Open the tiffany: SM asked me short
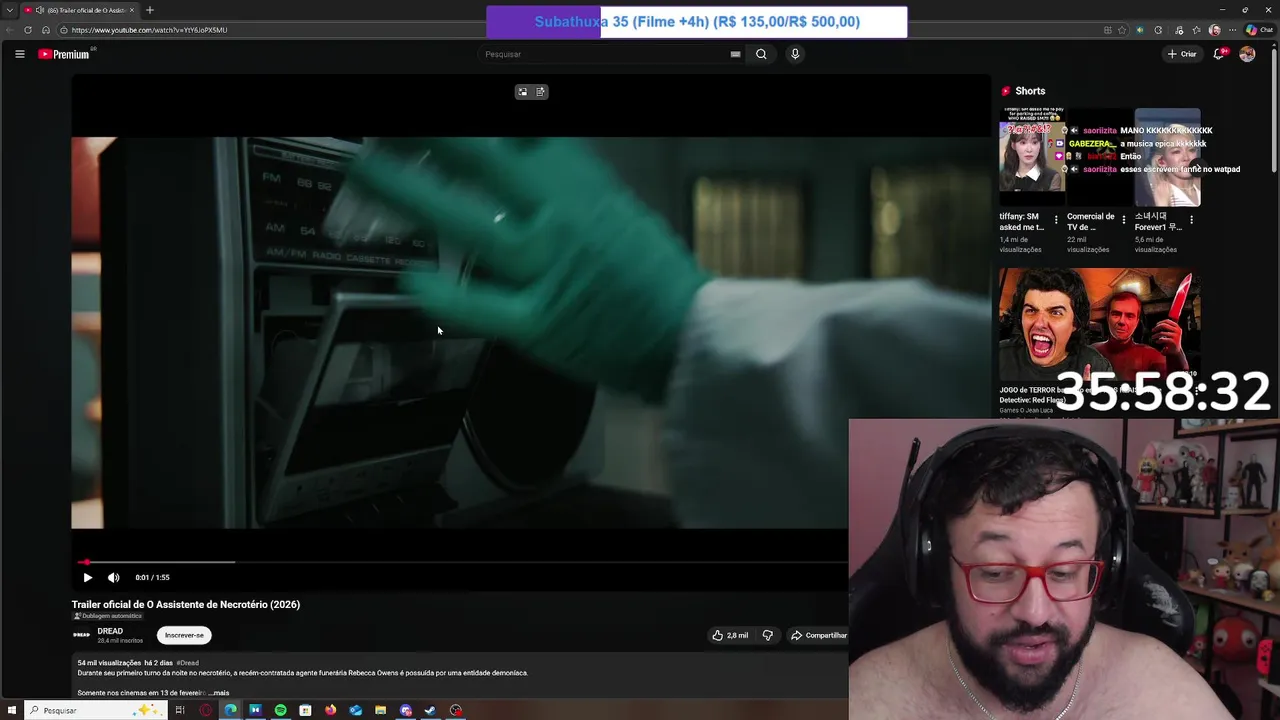 tap(1032, 157)
